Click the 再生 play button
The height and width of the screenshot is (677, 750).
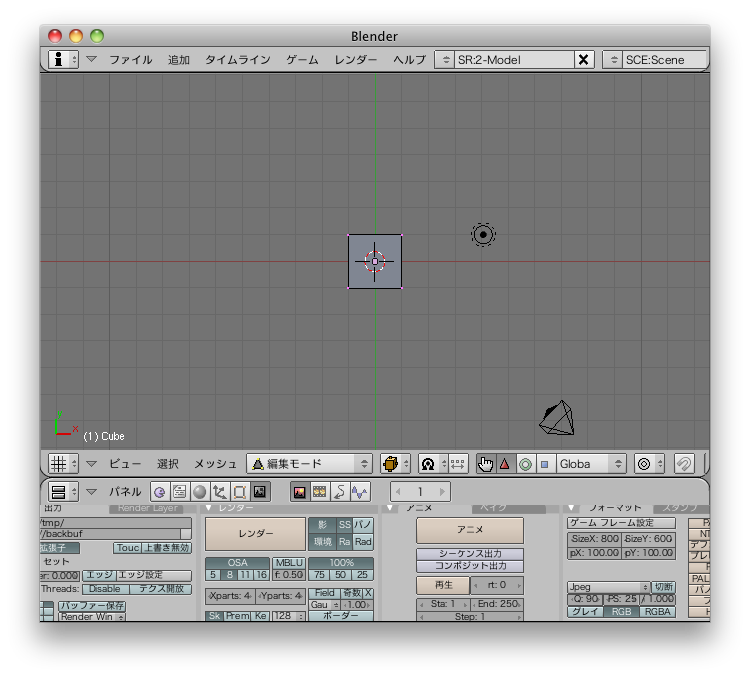[x=443, y=585]
